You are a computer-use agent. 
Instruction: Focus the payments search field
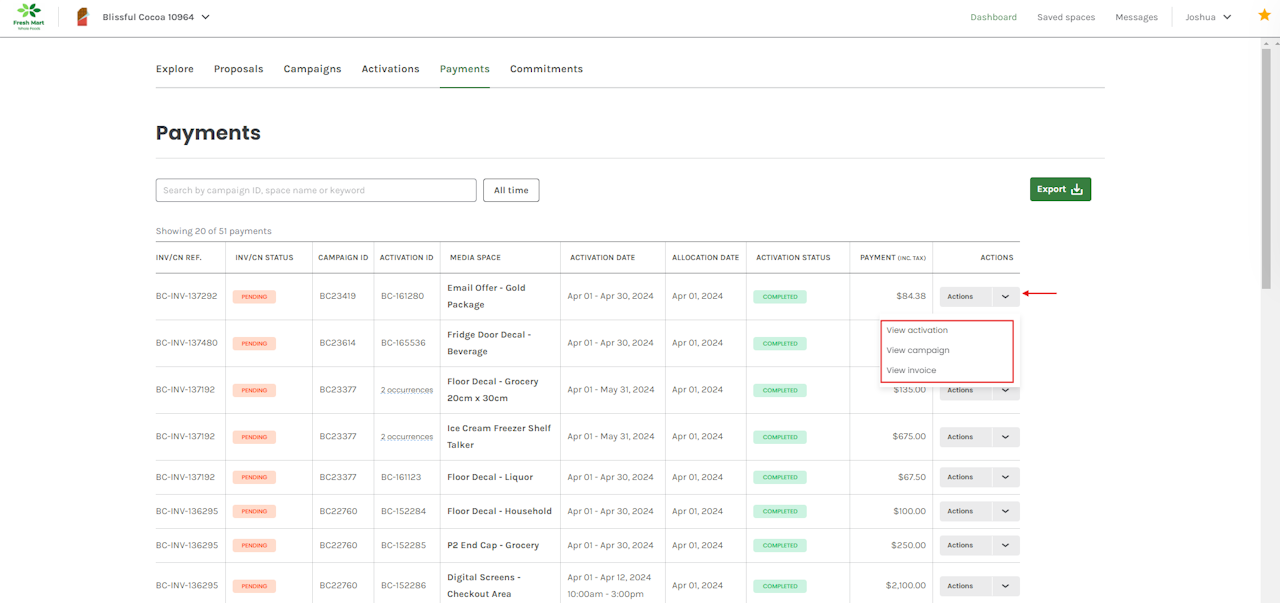[x=315, y=190]
